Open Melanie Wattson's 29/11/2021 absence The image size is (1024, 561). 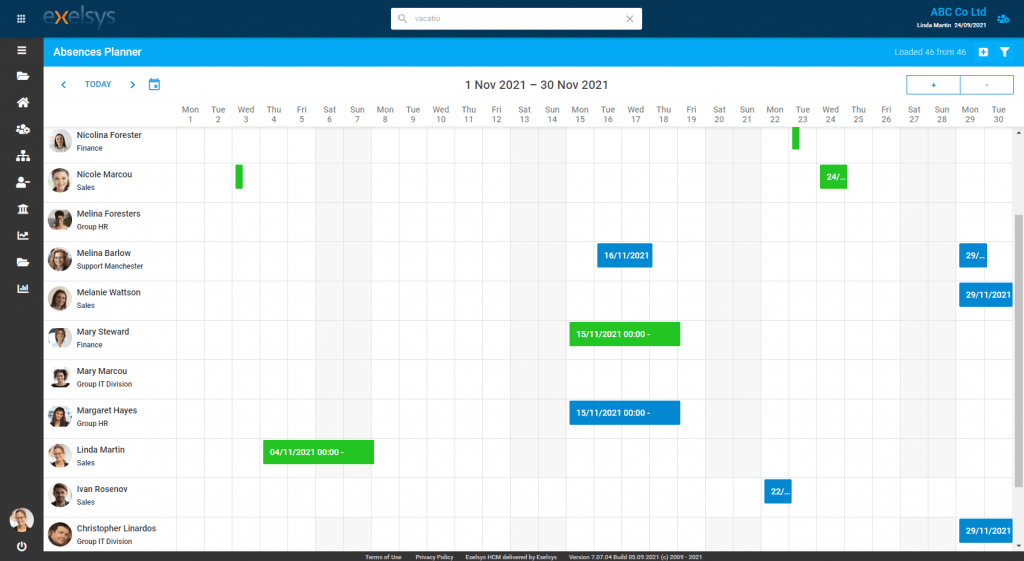[985, 295]
